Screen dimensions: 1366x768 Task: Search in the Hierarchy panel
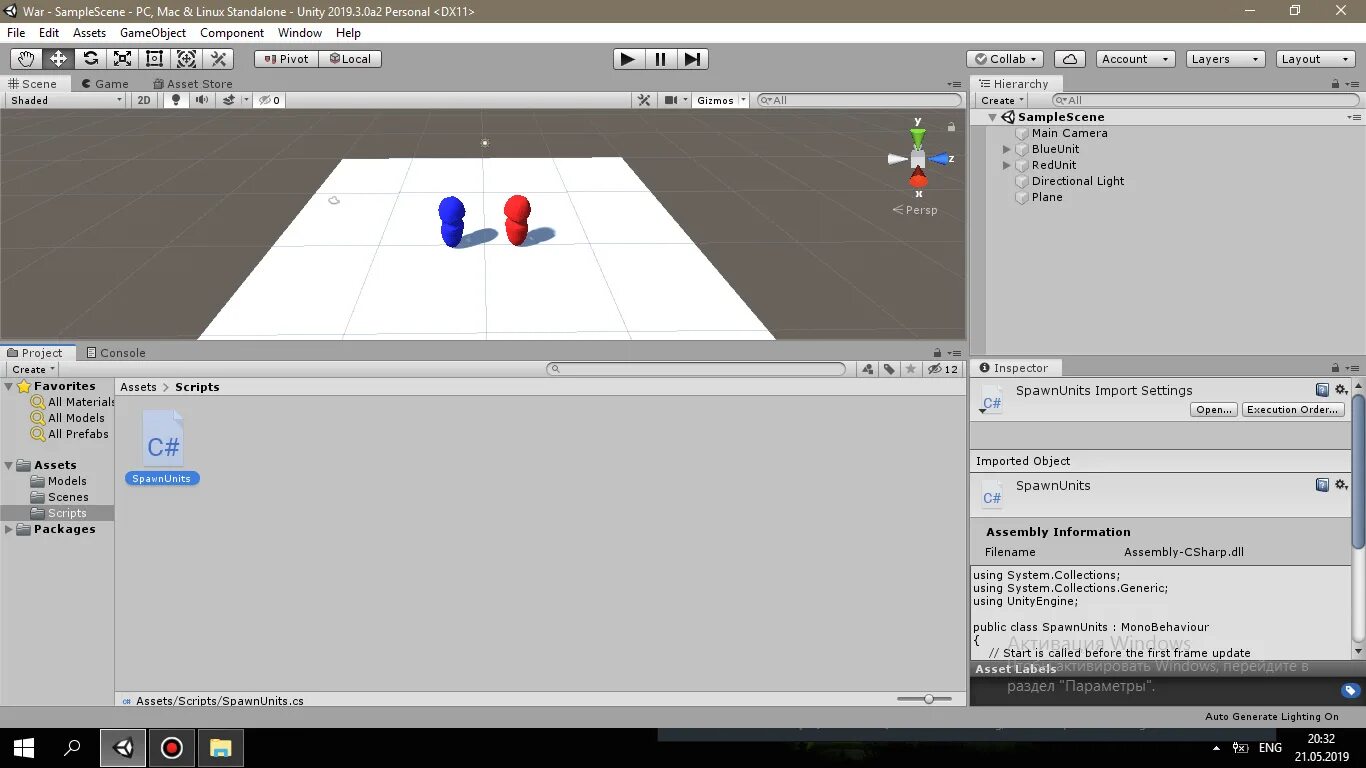coord(1205,100)
